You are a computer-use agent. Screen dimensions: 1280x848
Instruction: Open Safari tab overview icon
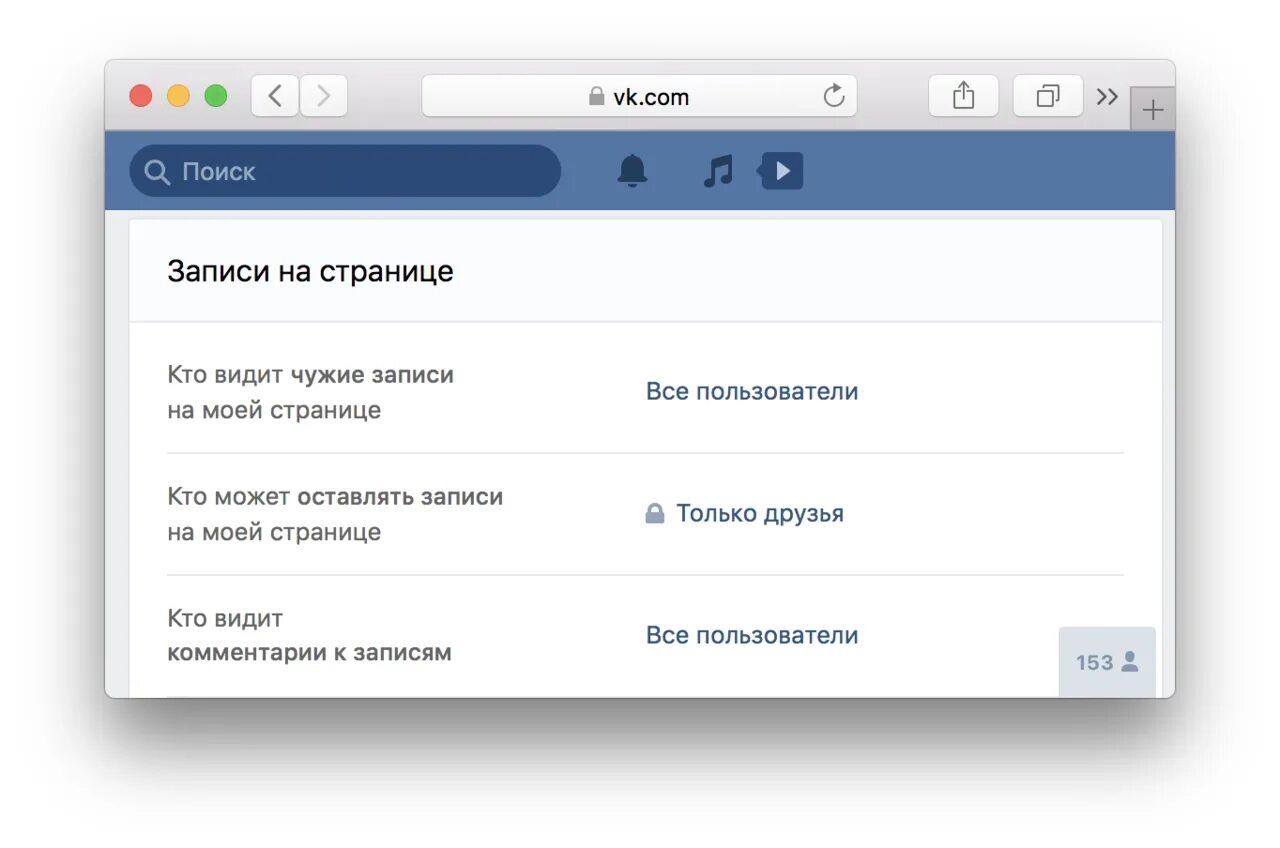(1047, 95)
